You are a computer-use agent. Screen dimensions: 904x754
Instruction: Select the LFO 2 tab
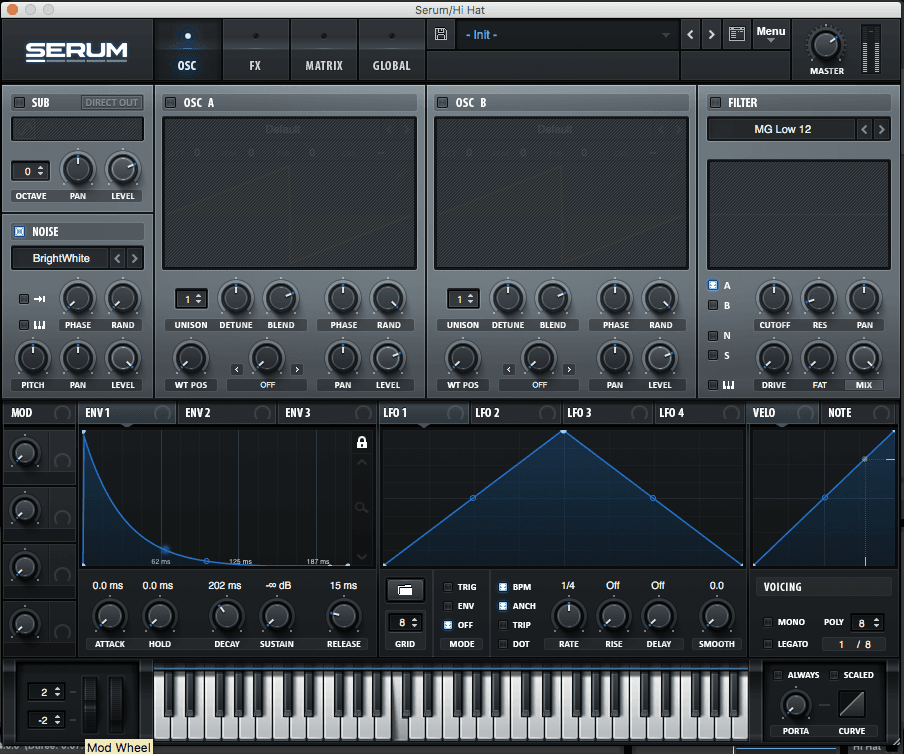[x=516, y=413]
